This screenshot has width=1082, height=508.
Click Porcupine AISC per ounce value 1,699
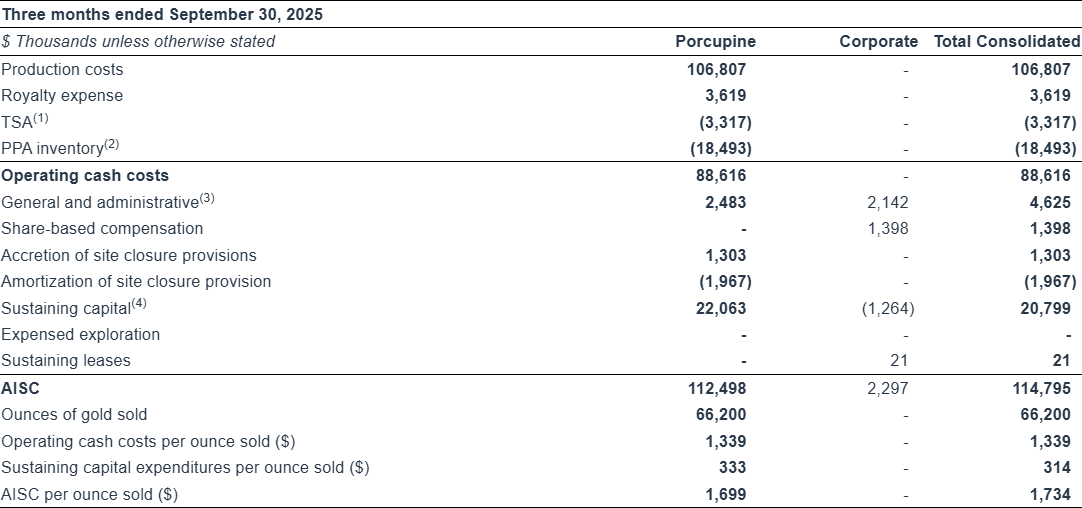(x=725, y=494)
